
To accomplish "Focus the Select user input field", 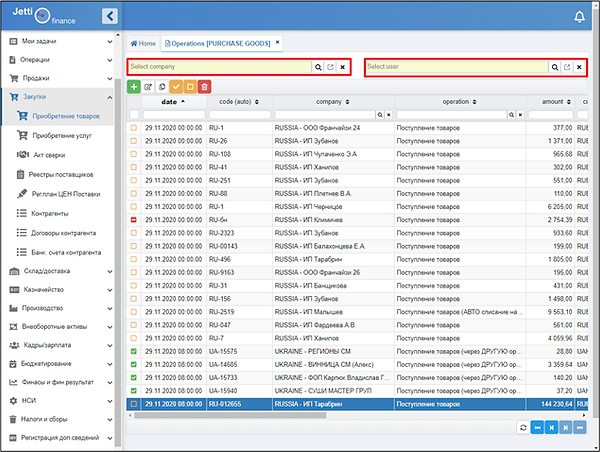I will [x=457, y=67].
